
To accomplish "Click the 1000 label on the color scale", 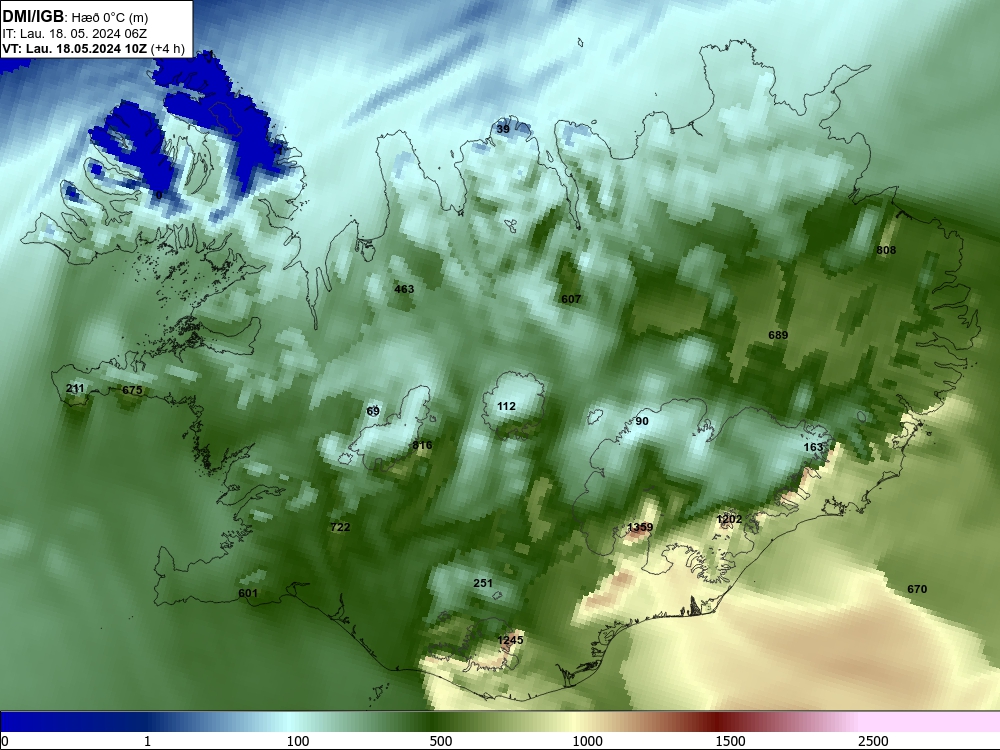I will [x=587, y=741].
